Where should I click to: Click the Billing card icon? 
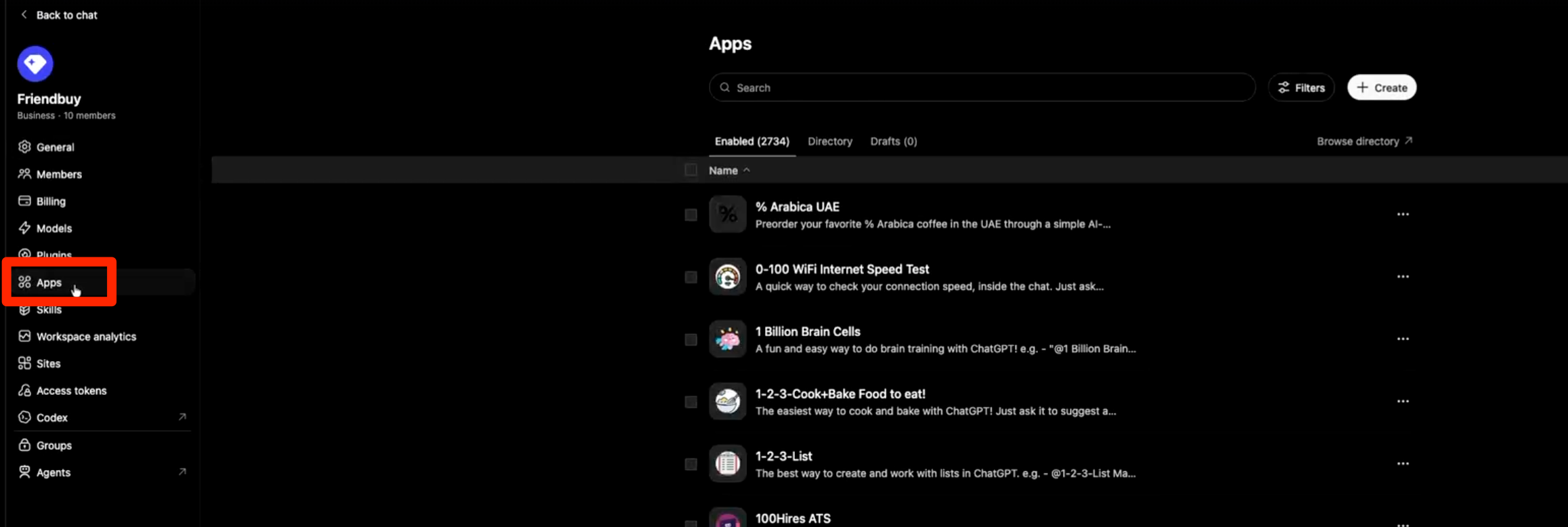tap(24, 201)
